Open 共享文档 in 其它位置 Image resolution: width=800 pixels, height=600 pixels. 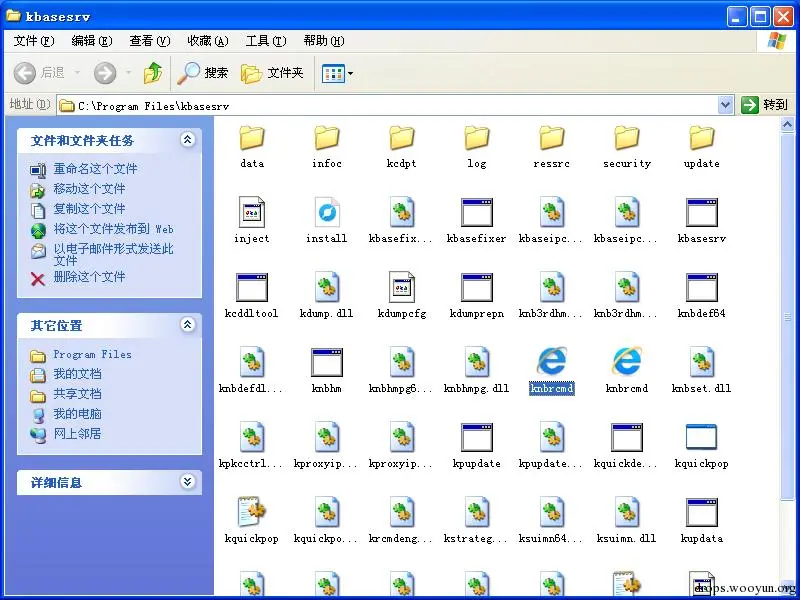pos(78,394)
